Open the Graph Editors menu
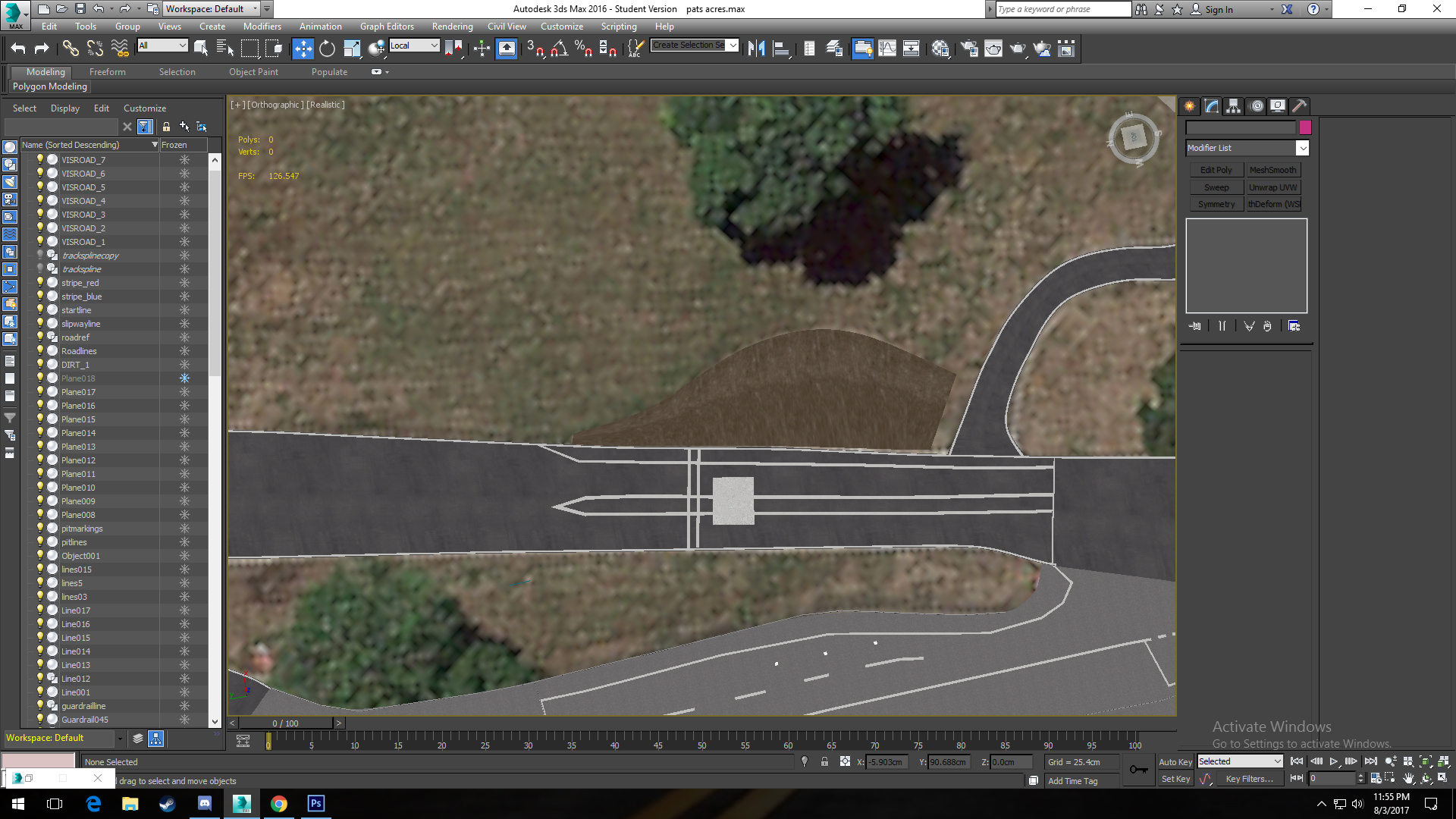 pos(387,27)
